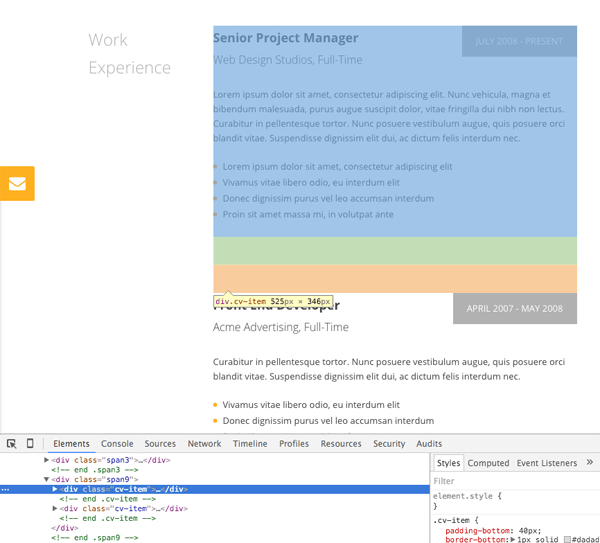Click the styles Filter input field
Image resolution: width=600 pixels, height=543 pixels.
click(515, 481)
